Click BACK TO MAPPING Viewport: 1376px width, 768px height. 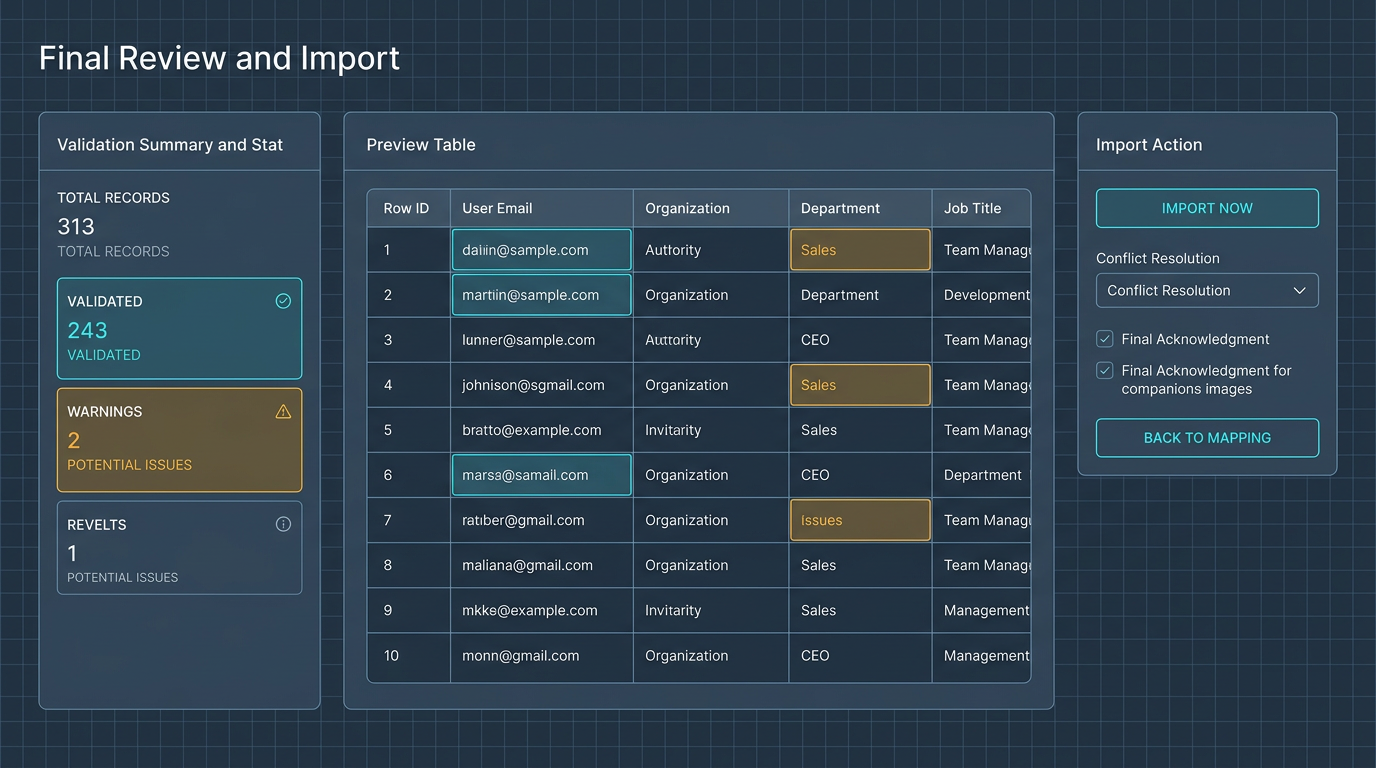point(1206,437)
